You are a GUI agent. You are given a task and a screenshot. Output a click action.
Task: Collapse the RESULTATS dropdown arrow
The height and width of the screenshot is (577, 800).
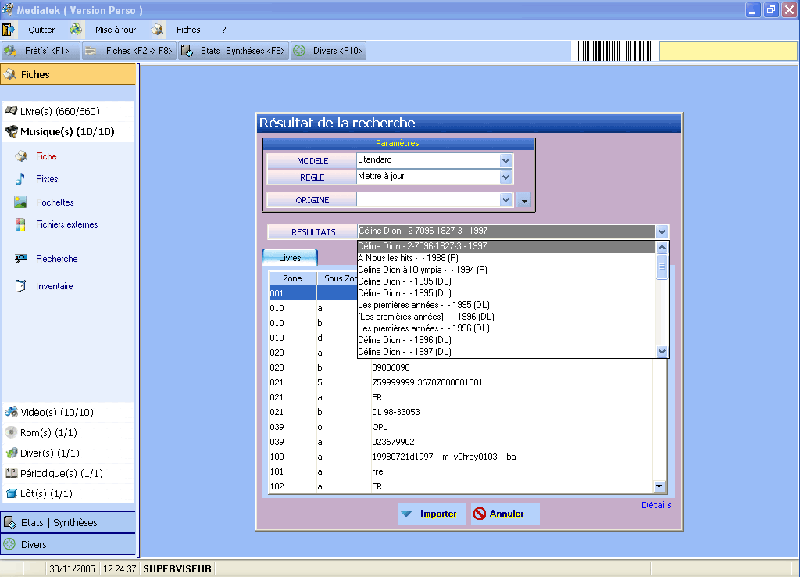point(662,232)
